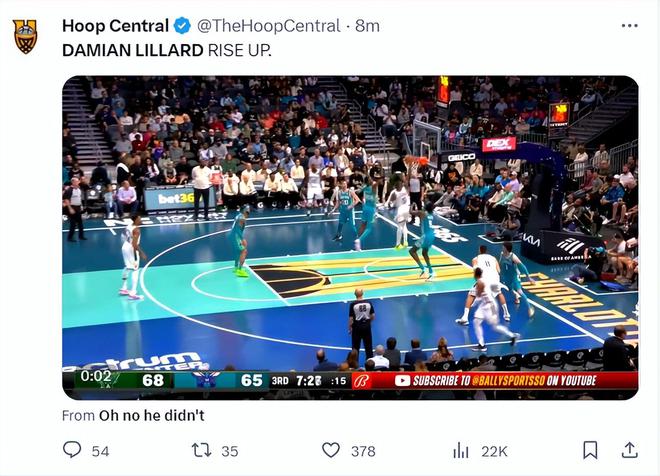
Task: Bookmark this Hoop Central tweet
Action: tap(590, 450)
